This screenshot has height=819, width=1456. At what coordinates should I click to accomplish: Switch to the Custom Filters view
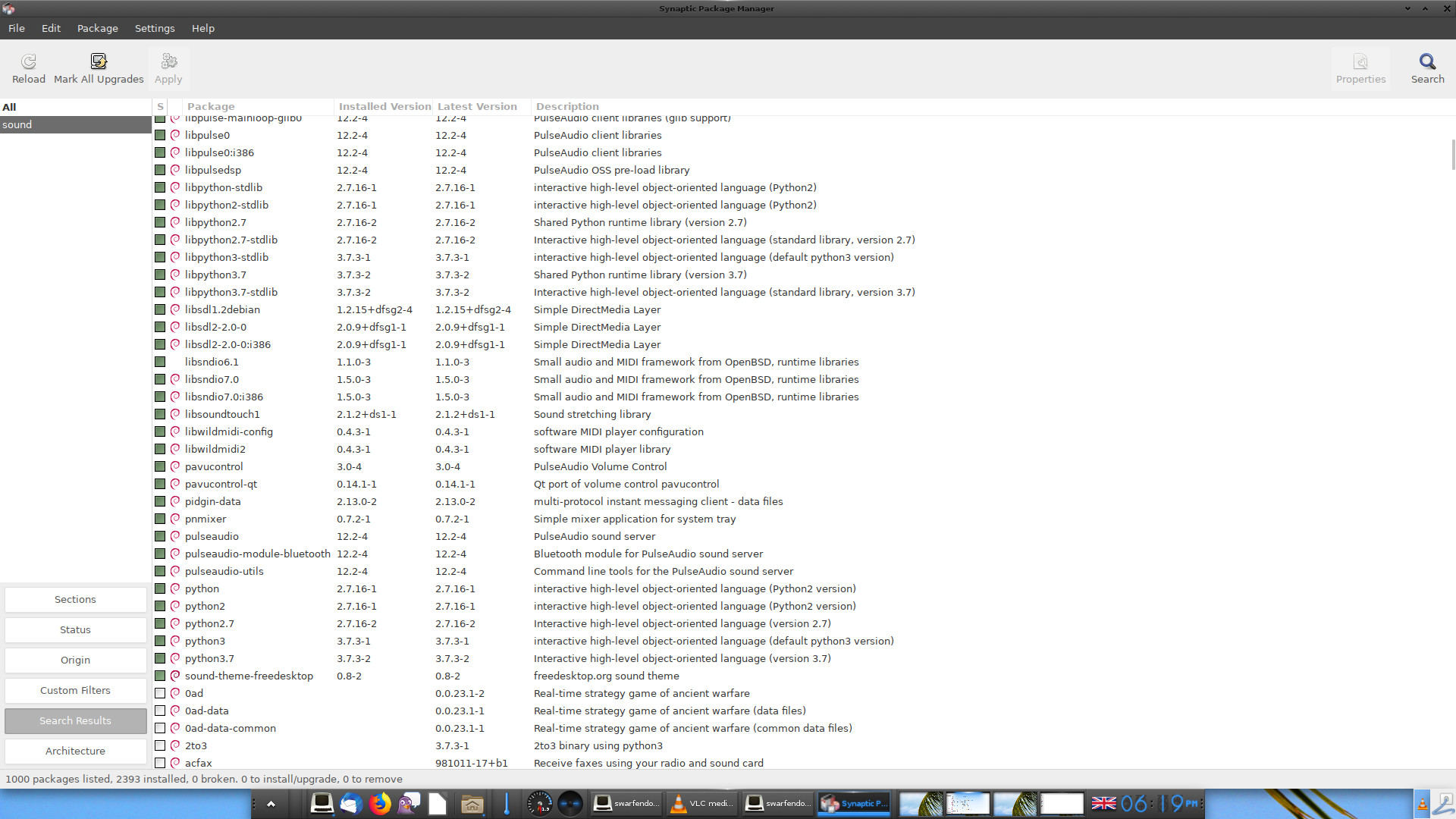(x=75, y=690)
